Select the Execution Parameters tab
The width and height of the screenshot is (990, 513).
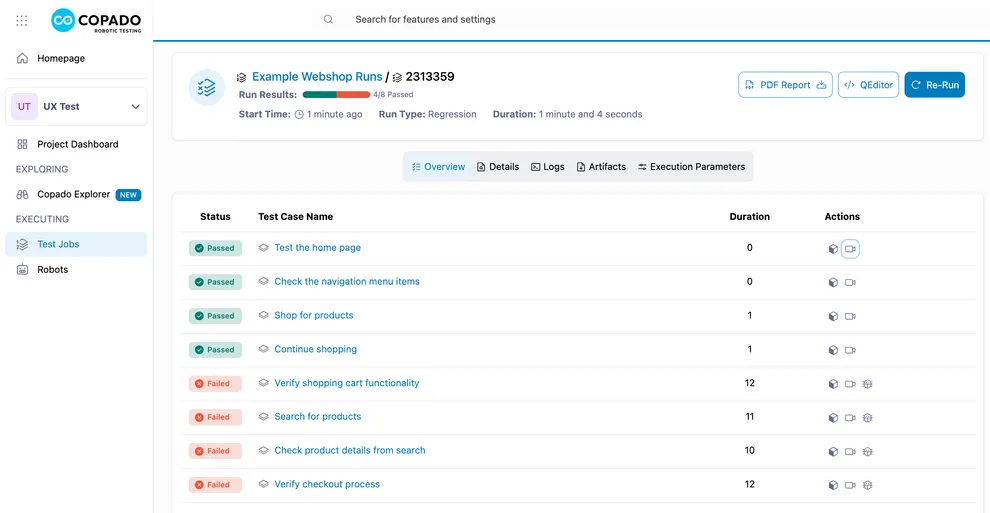(x=691, y=167)
